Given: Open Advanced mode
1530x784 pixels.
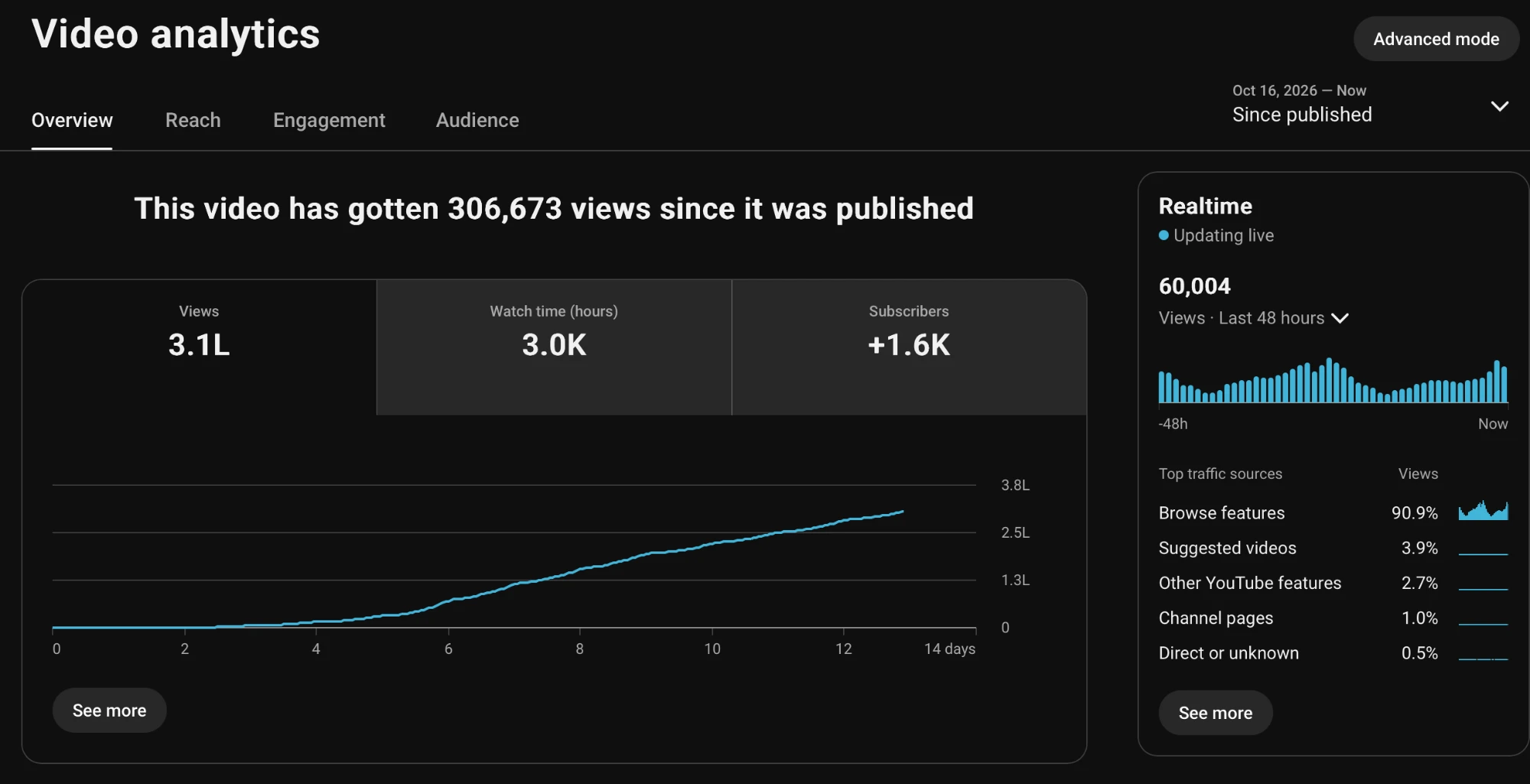Looking at the screenshot, I should pyautogui.click(x=1436, y=39).
